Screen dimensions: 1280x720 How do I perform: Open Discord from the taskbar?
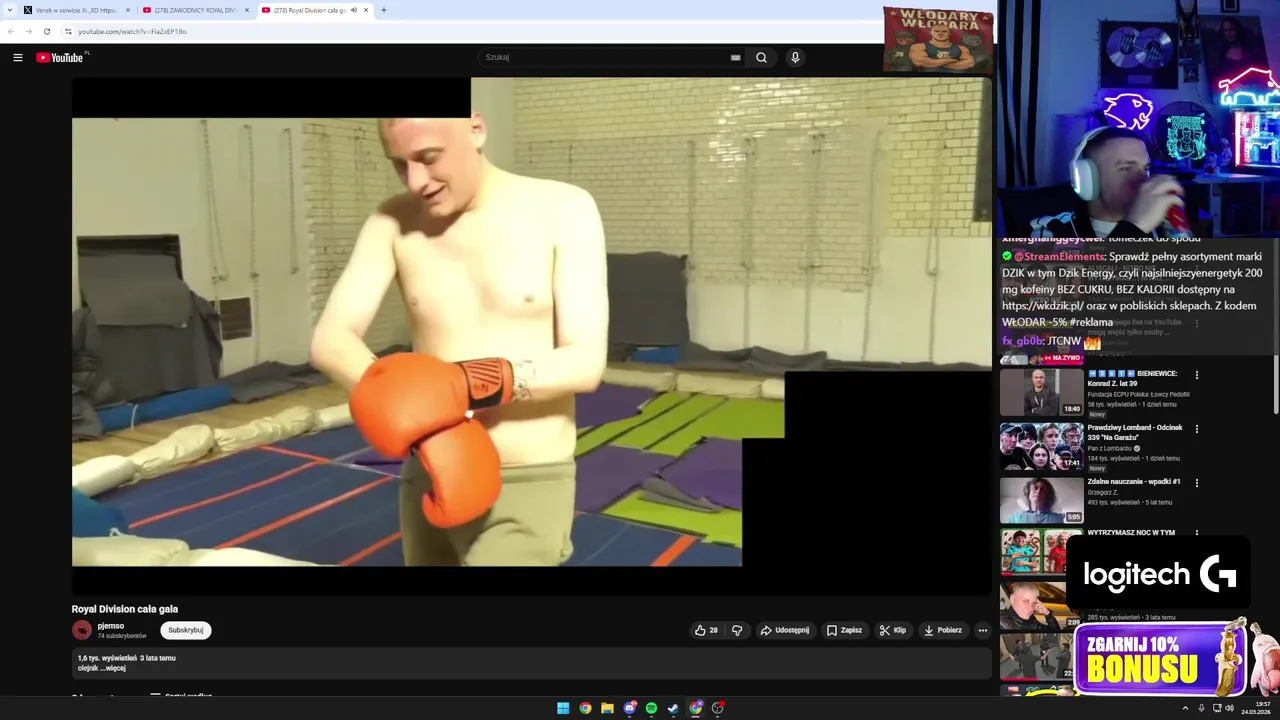coord(630,708)
